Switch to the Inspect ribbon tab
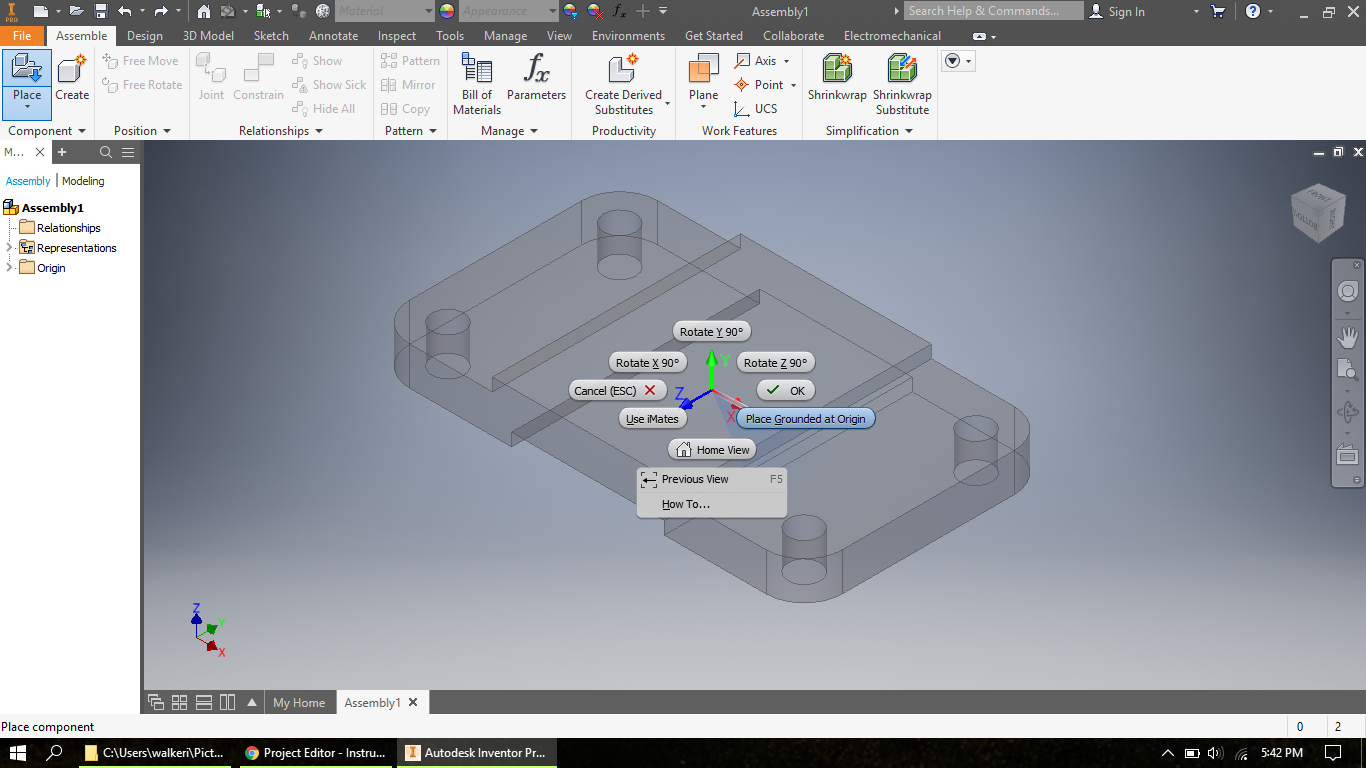Image resolution: width=1366 pixels, height=768 pixels. click(x=396, y=35)
